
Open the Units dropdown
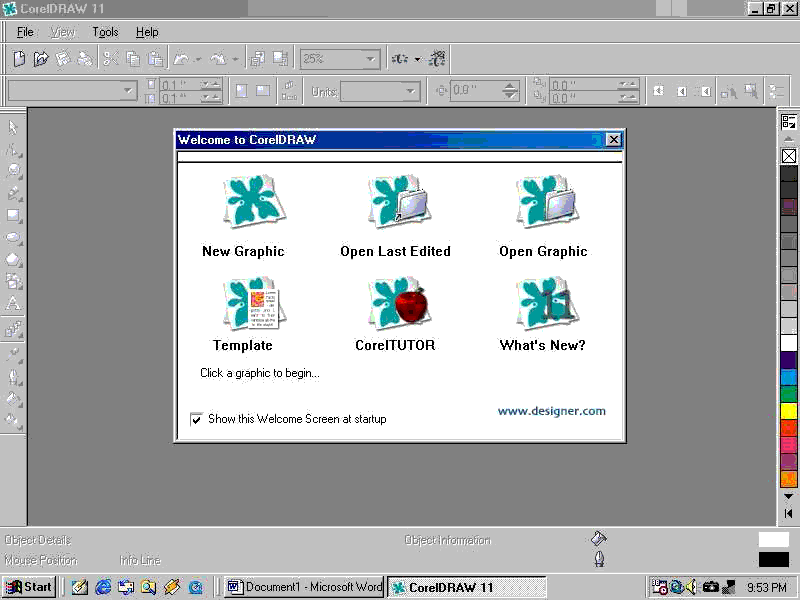410,92
